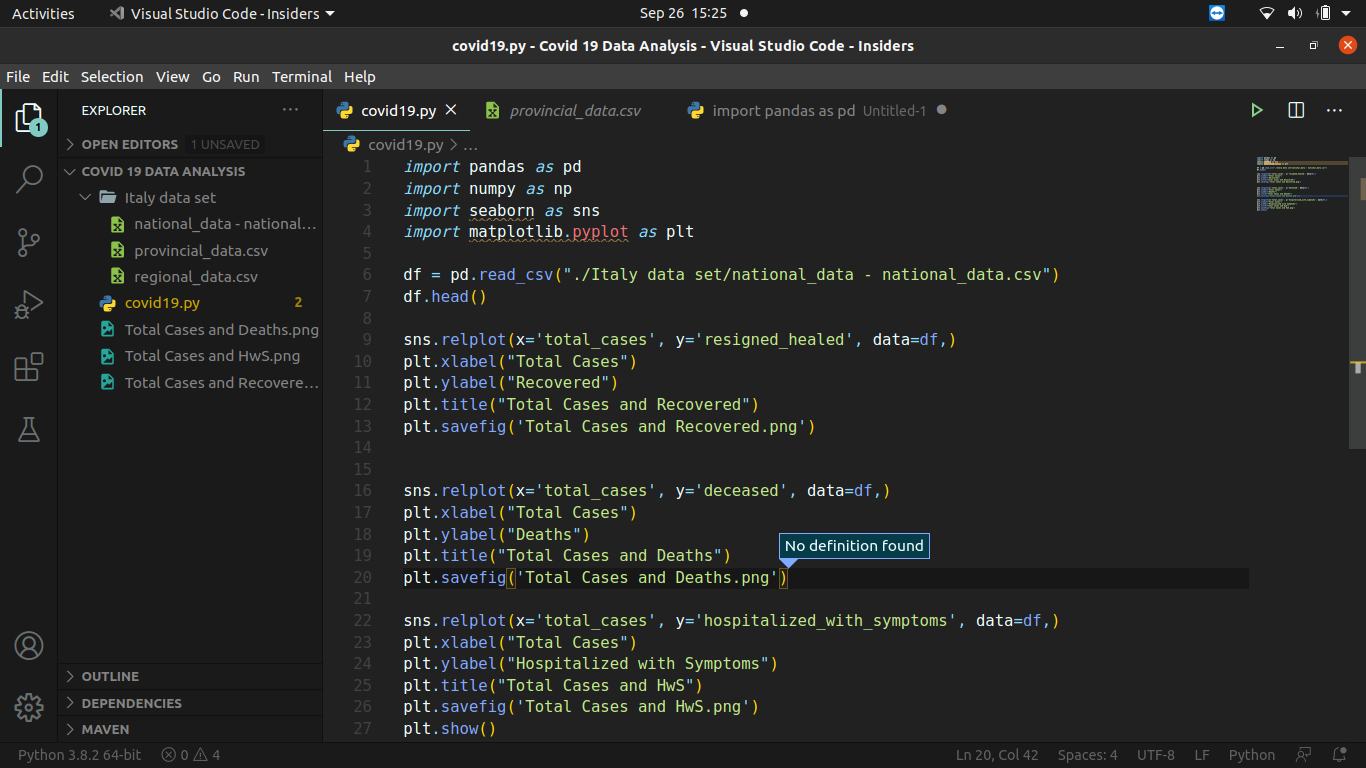Click Ln 20, Col 42 position indicator
The height and width of the screenshot is (768, 1366).
pos(997,755)
